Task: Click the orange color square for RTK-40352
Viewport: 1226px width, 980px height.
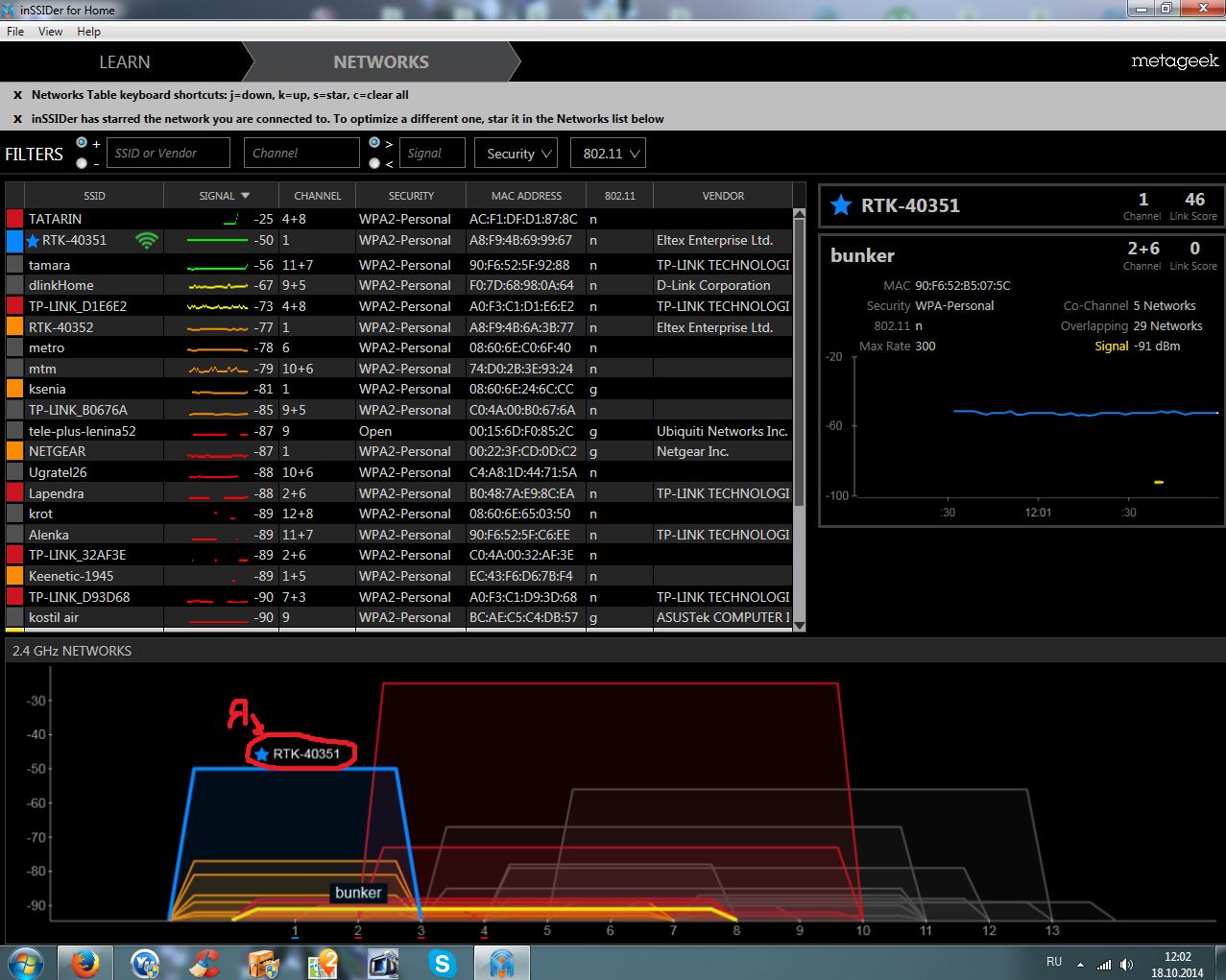Action: click(14, 327)
